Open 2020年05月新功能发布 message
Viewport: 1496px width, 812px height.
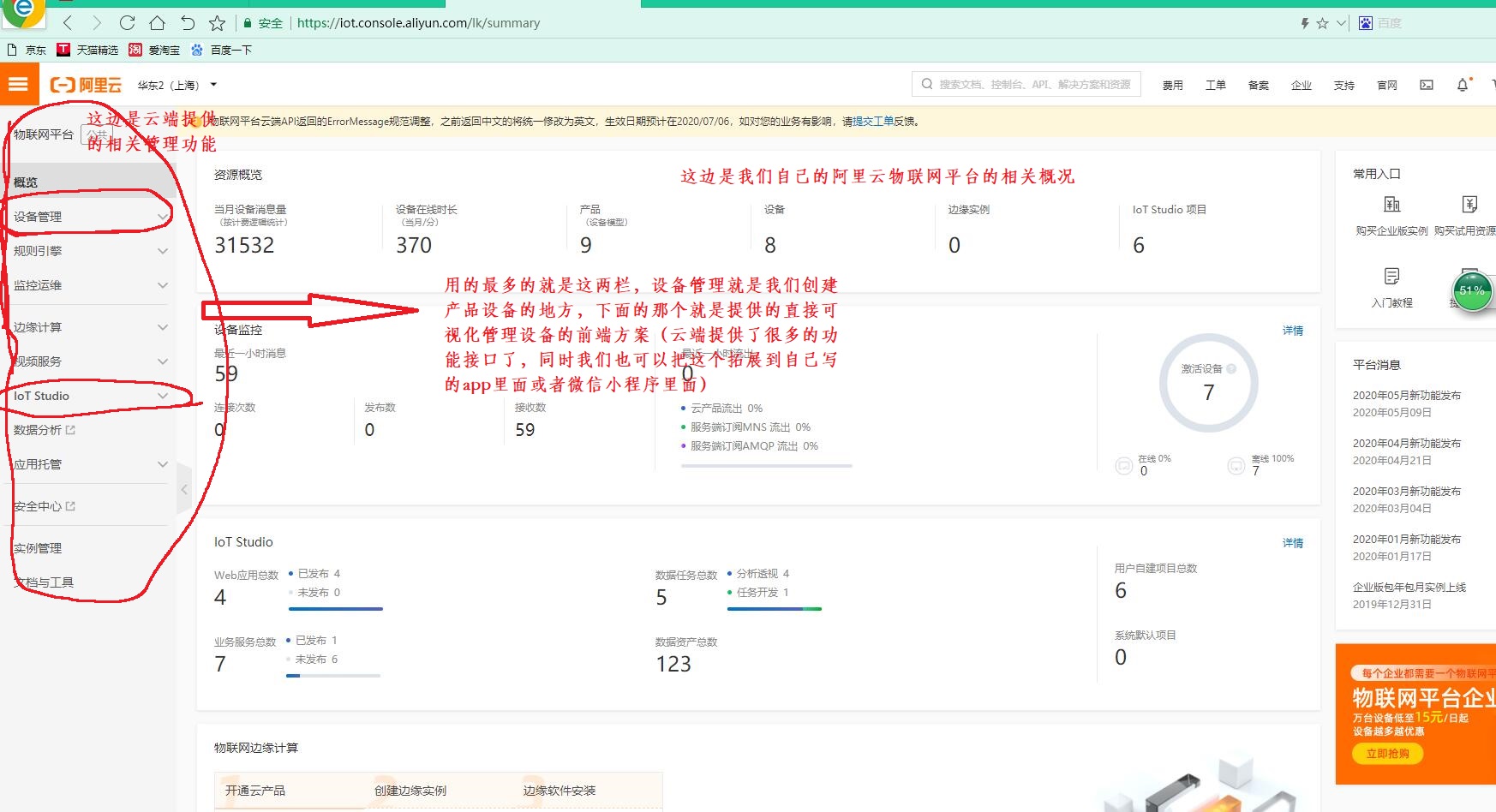coord(1406,396)
